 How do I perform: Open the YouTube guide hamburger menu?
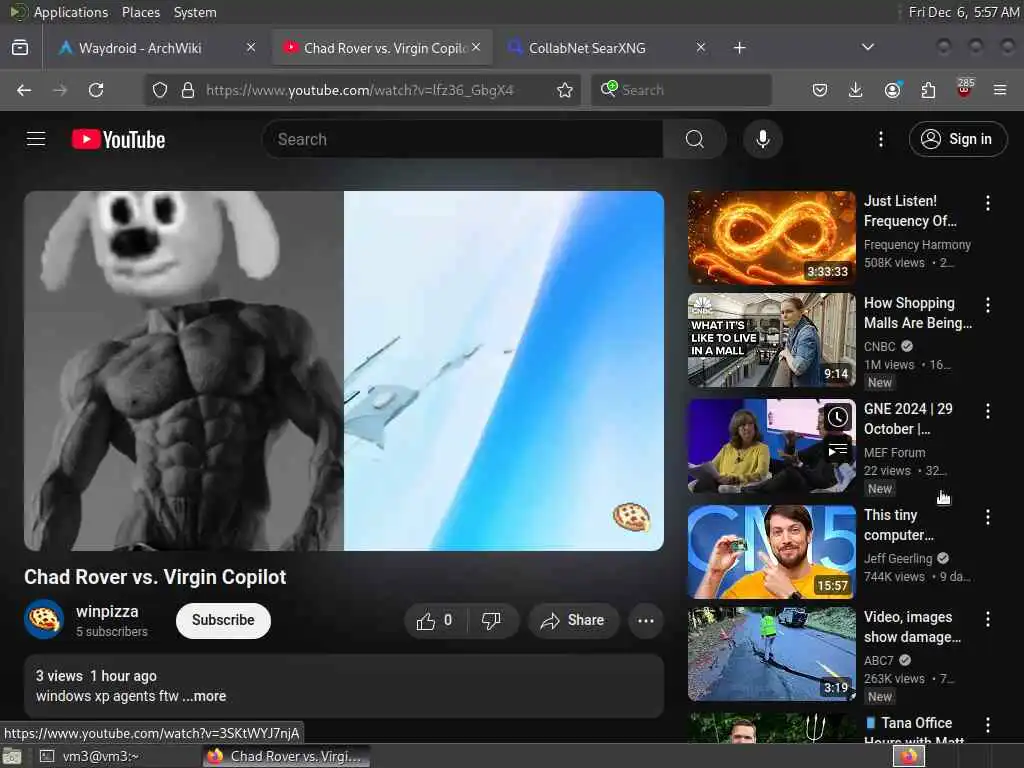point(36,139)
